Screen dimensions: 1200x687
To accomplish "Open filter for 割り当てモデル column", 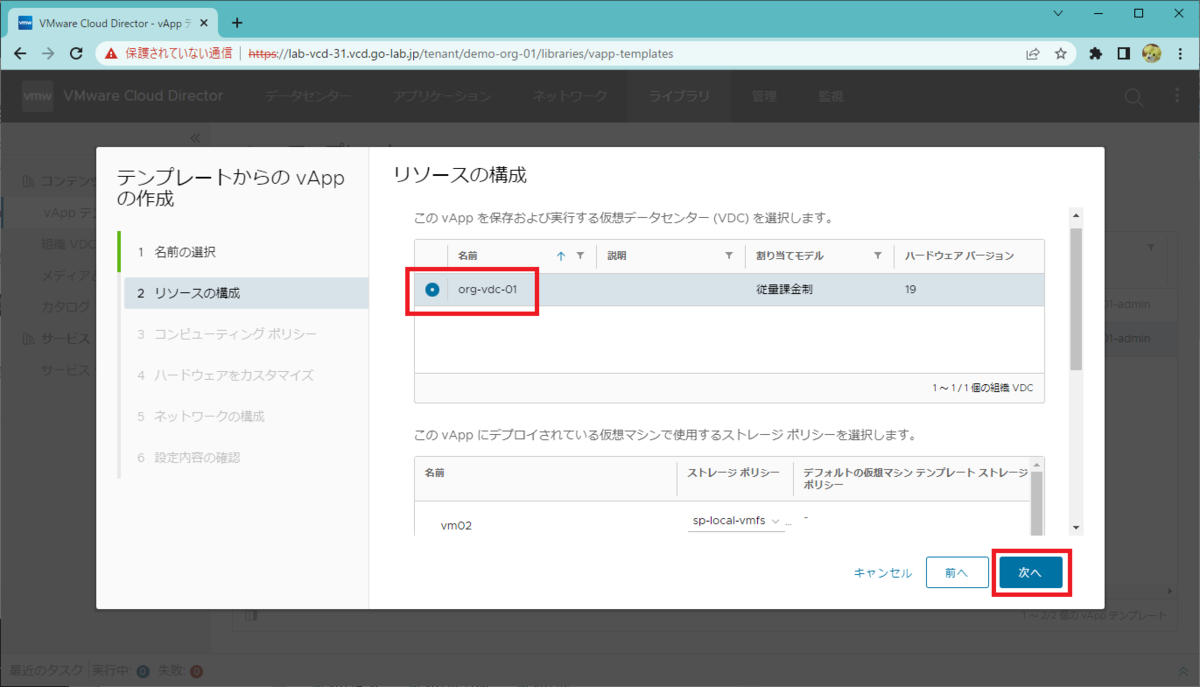I will 878,256.
